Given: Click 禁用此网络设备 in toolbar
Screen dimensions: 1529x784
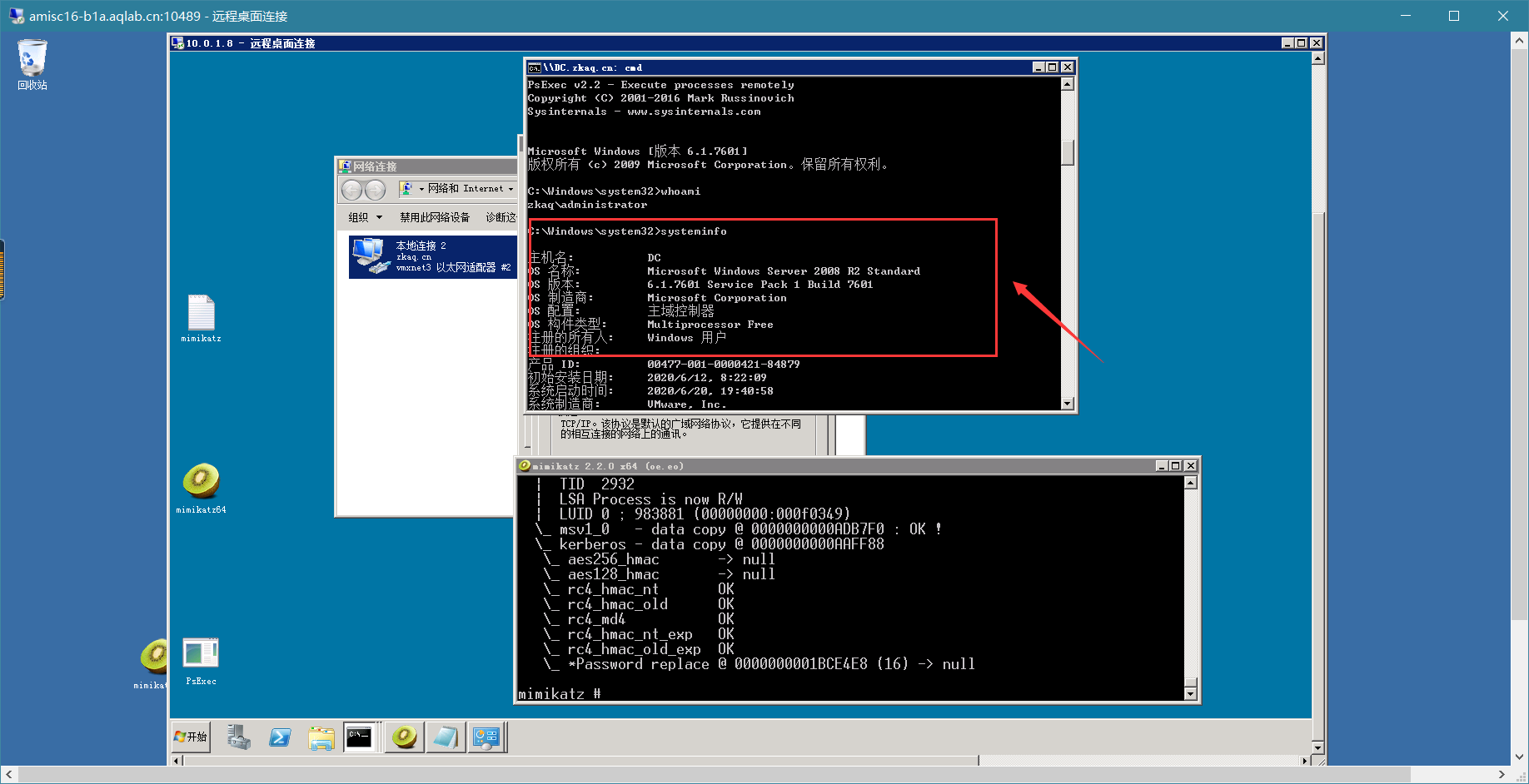Looking at the screenshot, I should (x=435, y=217).
